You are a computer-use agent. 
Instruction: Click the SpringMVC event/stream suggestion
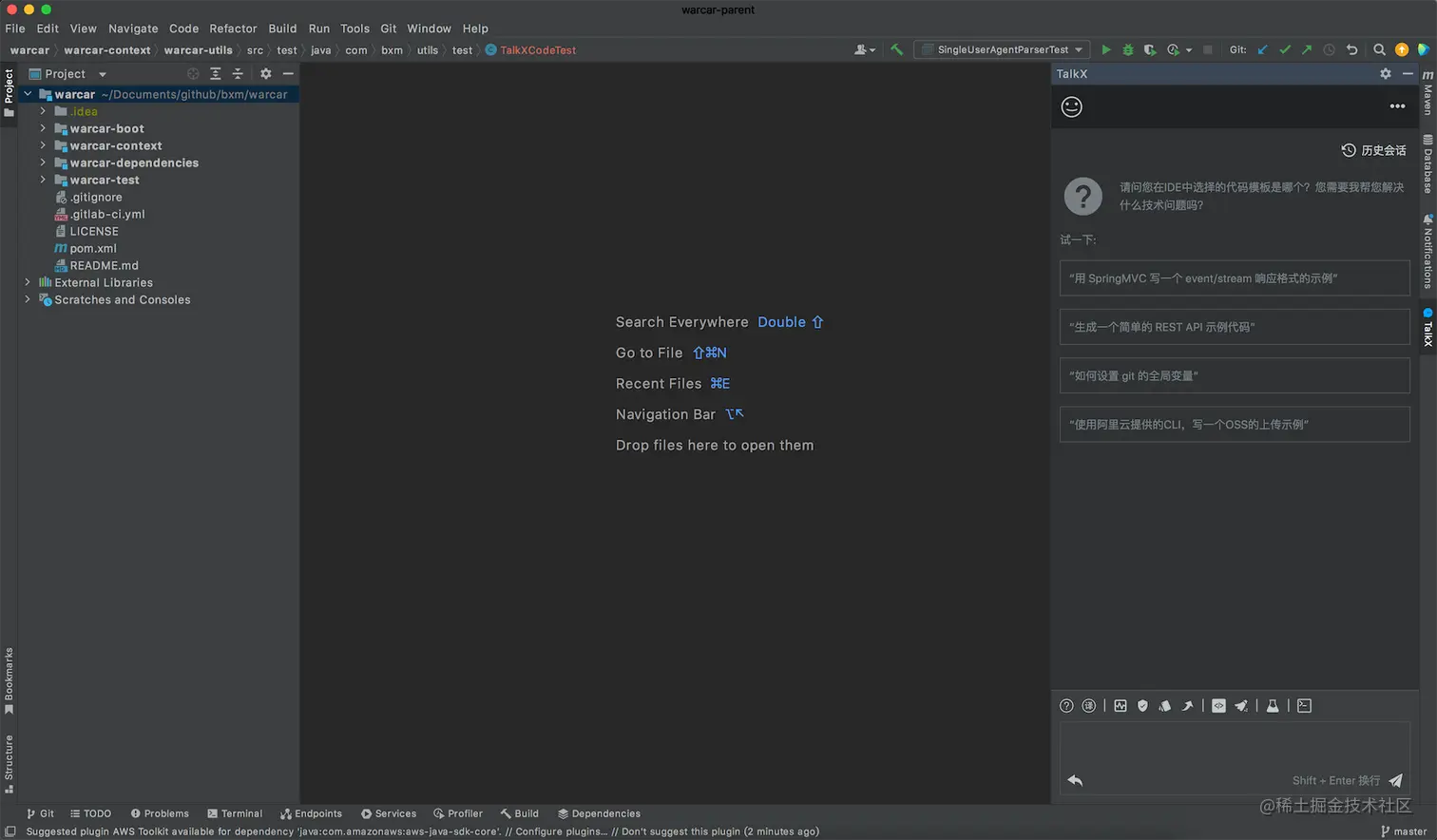pyautogui.click(x=1235, y=278)
